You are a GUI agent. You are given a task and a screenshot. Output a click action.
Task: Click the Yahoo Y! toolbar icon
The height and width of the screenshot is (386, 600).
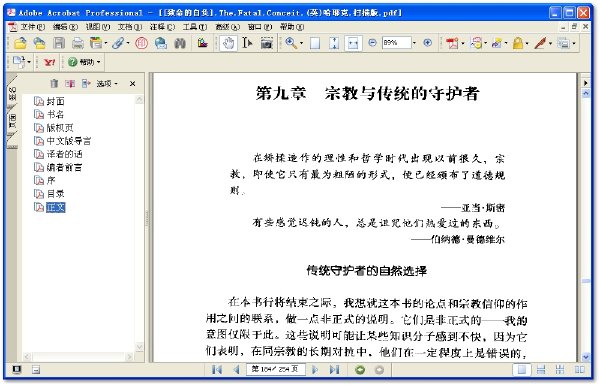point(49,62)
